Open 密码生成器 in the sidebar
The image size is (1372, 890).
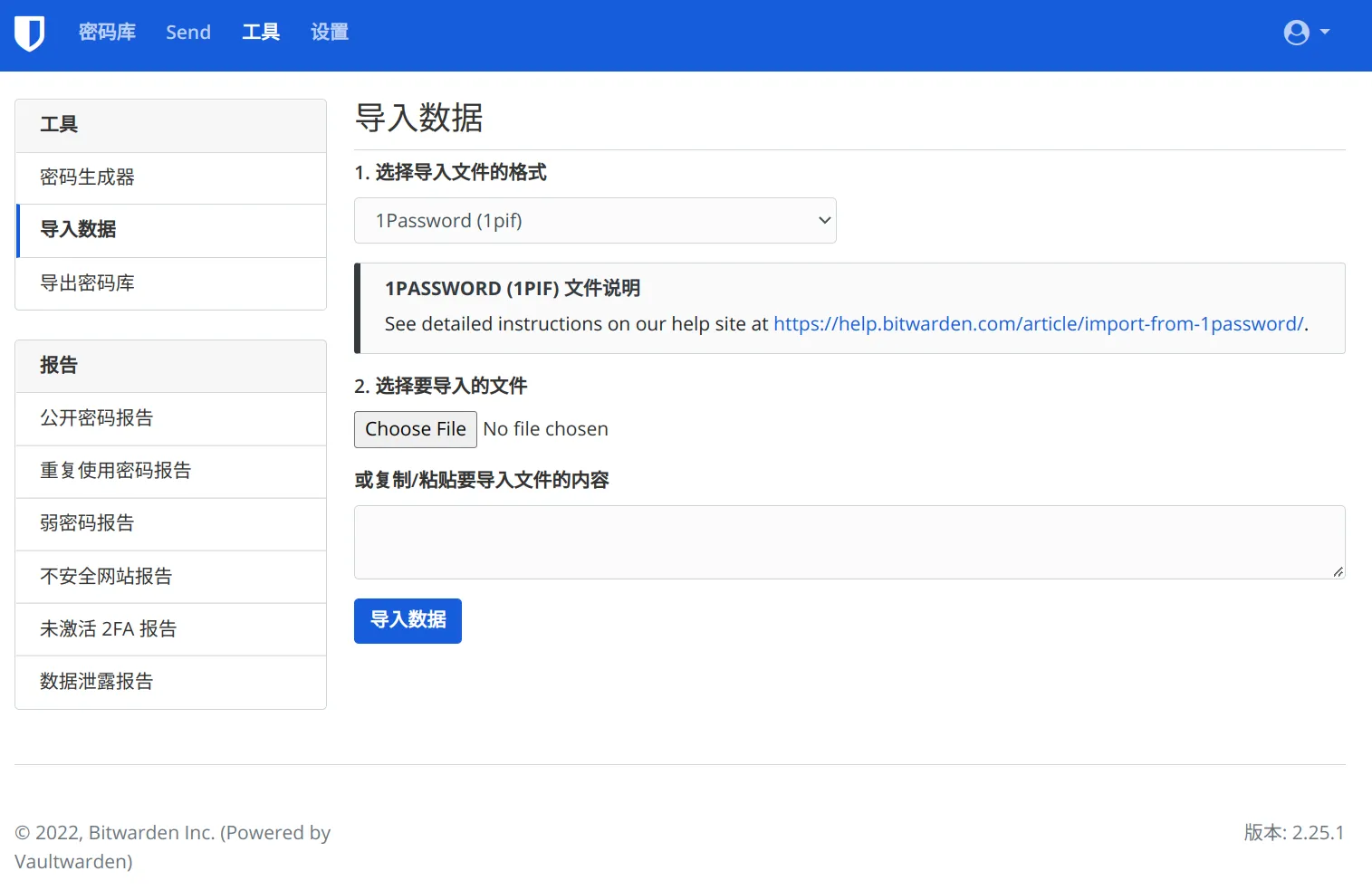coord(171,178)
